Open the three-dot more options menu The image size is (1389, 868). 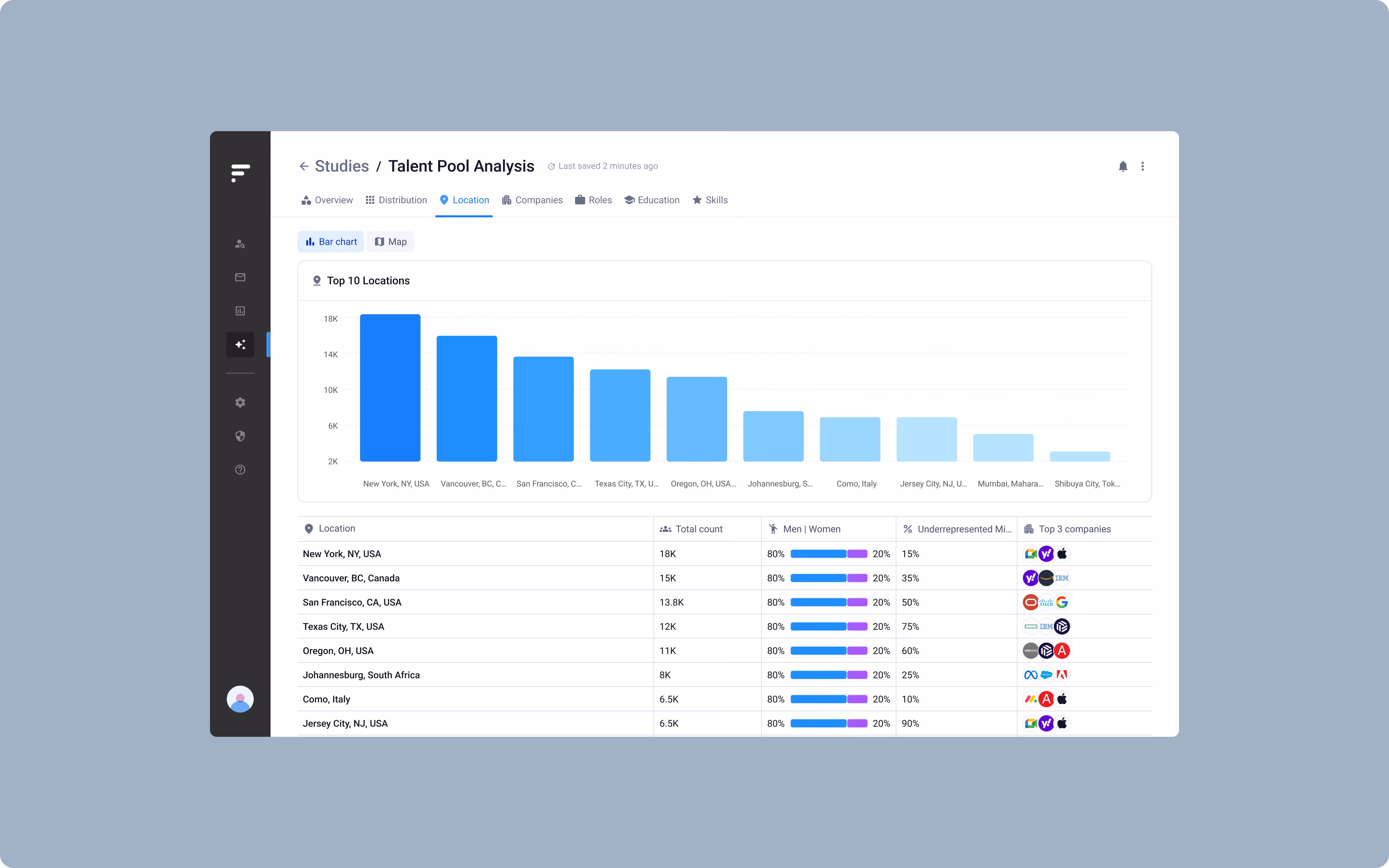click(x=1142, y=167)
